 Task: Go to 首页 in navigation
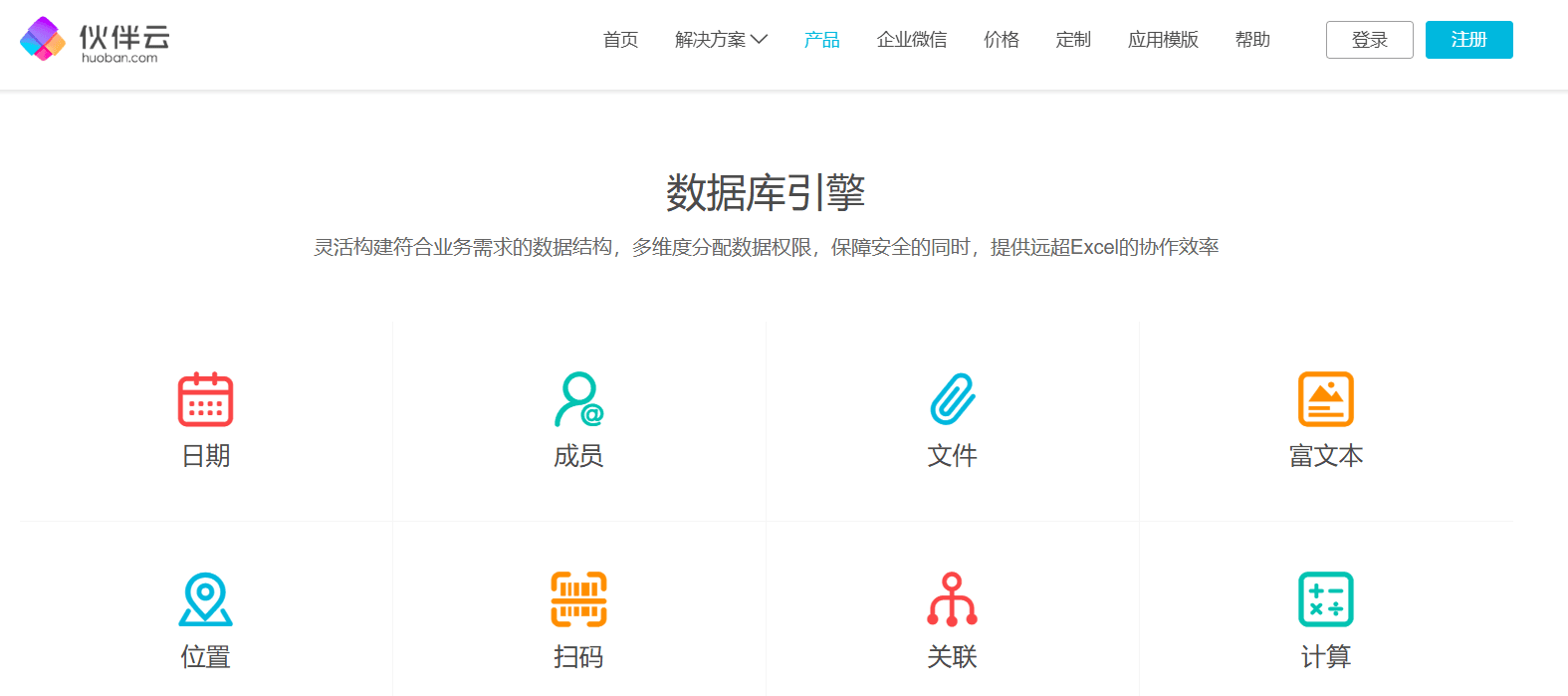pyautogui.click(x=620, y=40)
